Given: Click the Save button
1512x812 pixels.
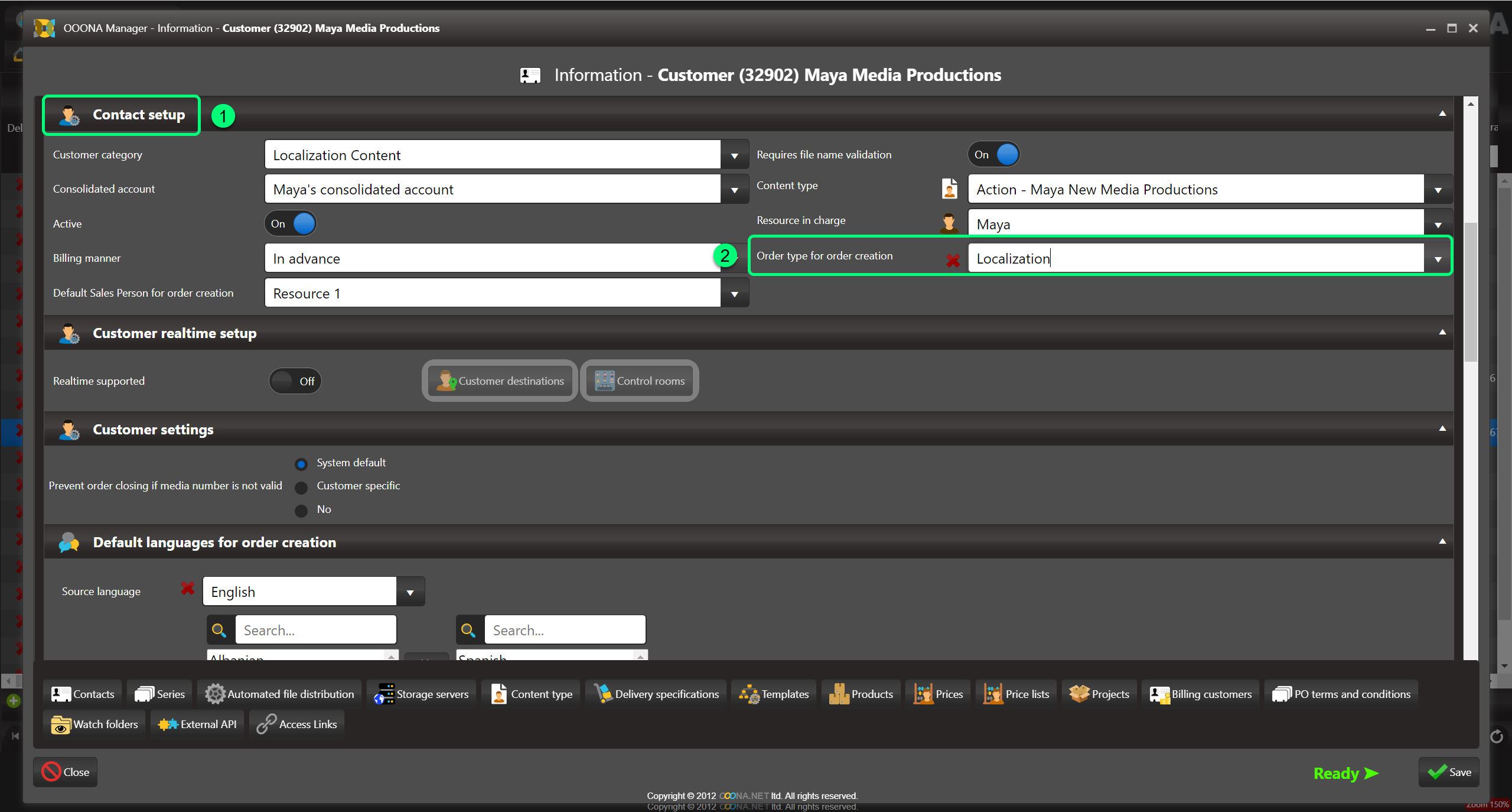Looking at the screenshot, I should click(x=1449, y=772).
